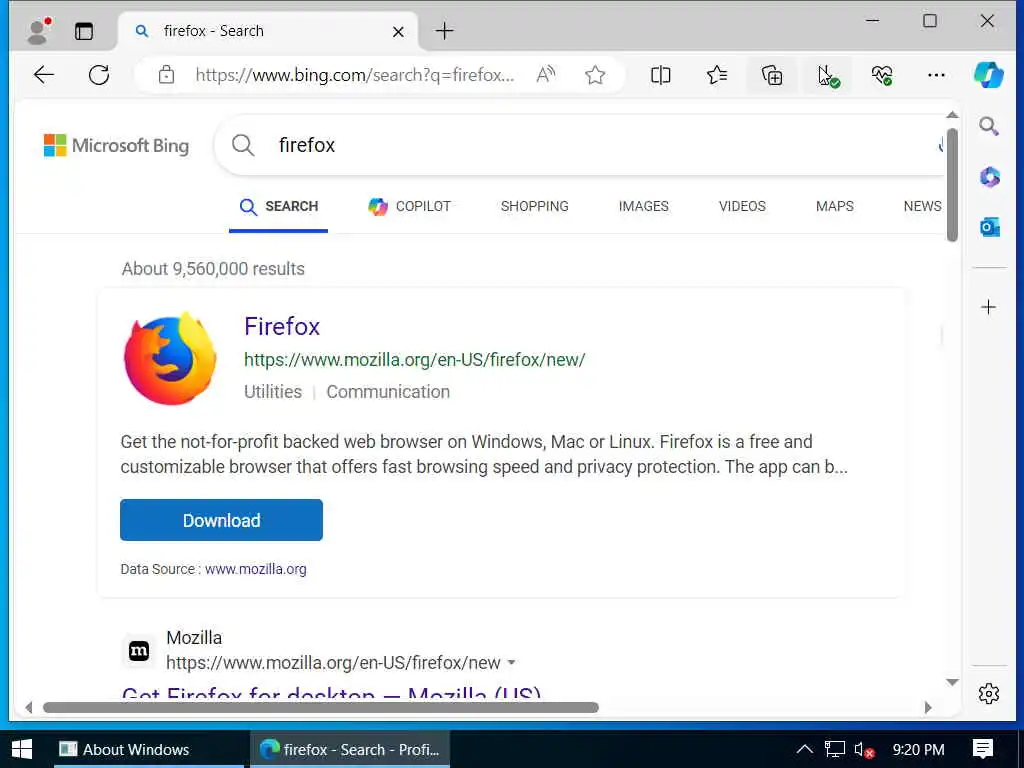Open a new tab with plus button
This screenshot has height=768, width=1024.
coord(444,31)
